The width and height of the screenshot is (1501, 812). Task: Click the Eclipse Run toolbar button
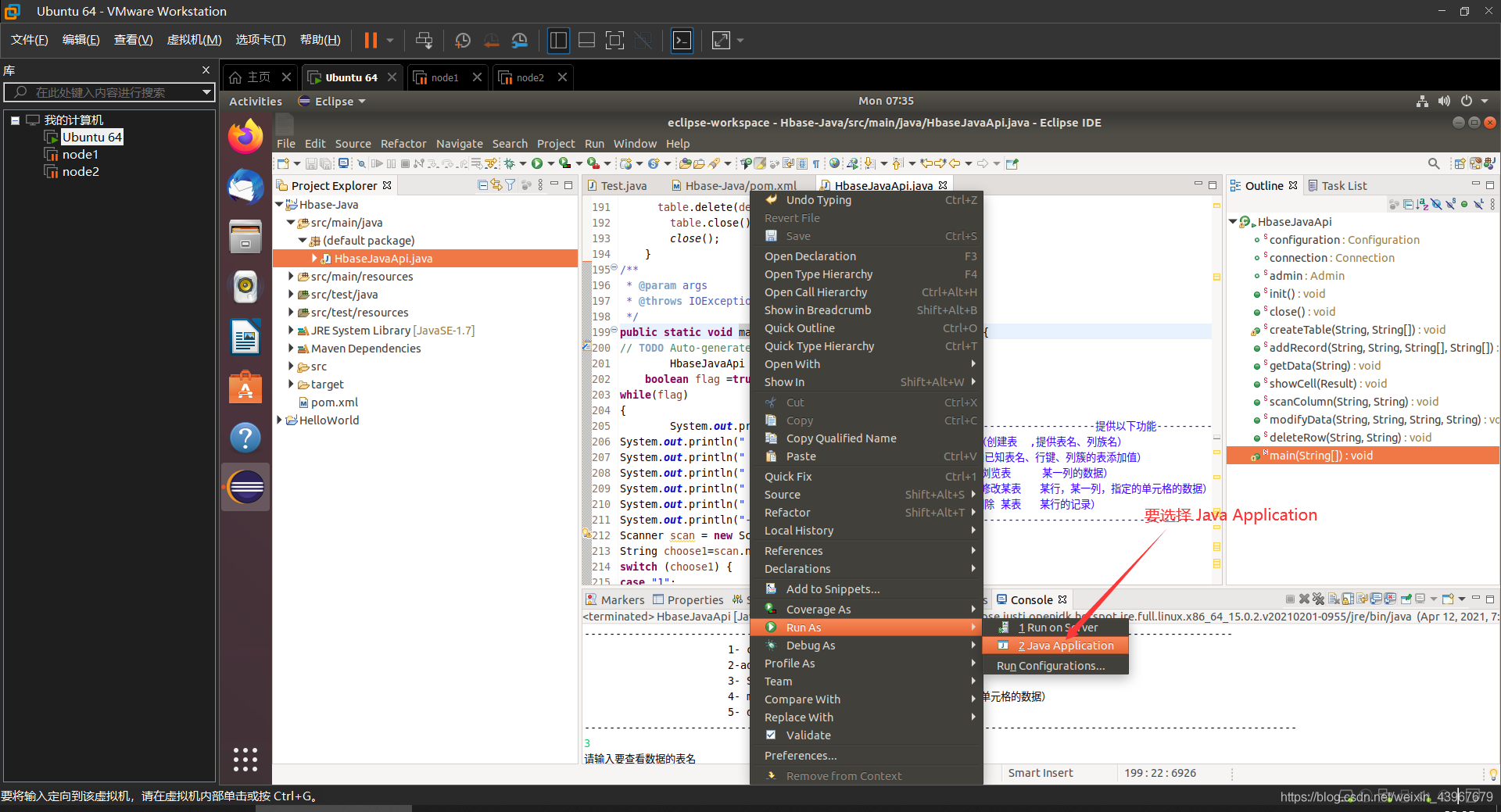(537, 163)
